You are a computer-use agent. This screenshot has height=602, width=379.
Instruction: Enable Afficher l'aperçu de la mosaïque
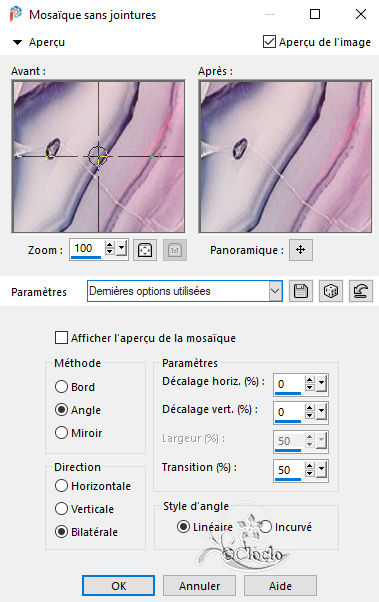coord(61,338)
